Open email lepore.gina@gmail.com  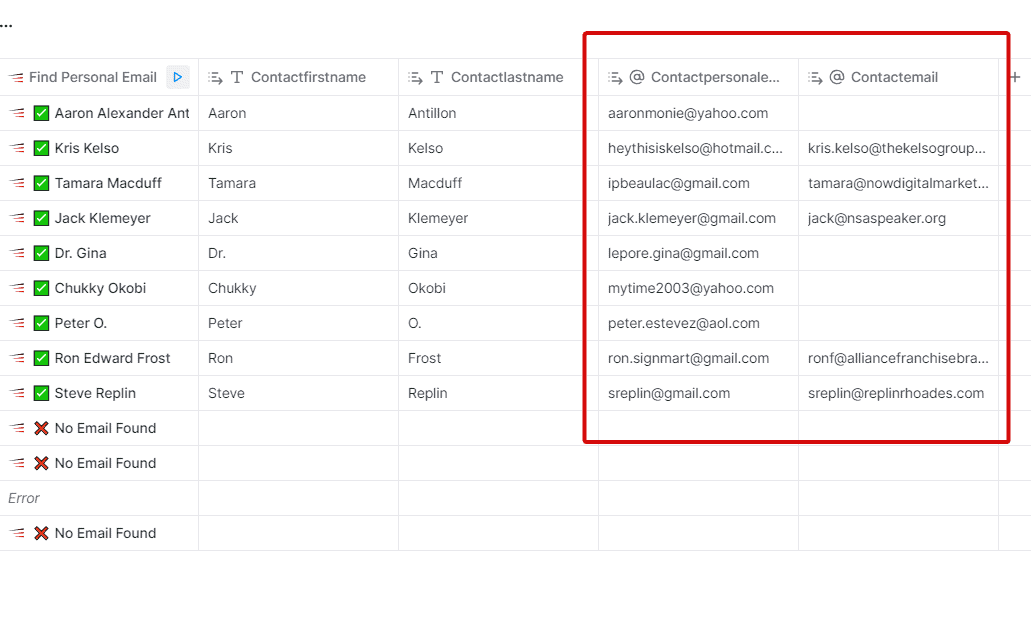tap(683, 253)
